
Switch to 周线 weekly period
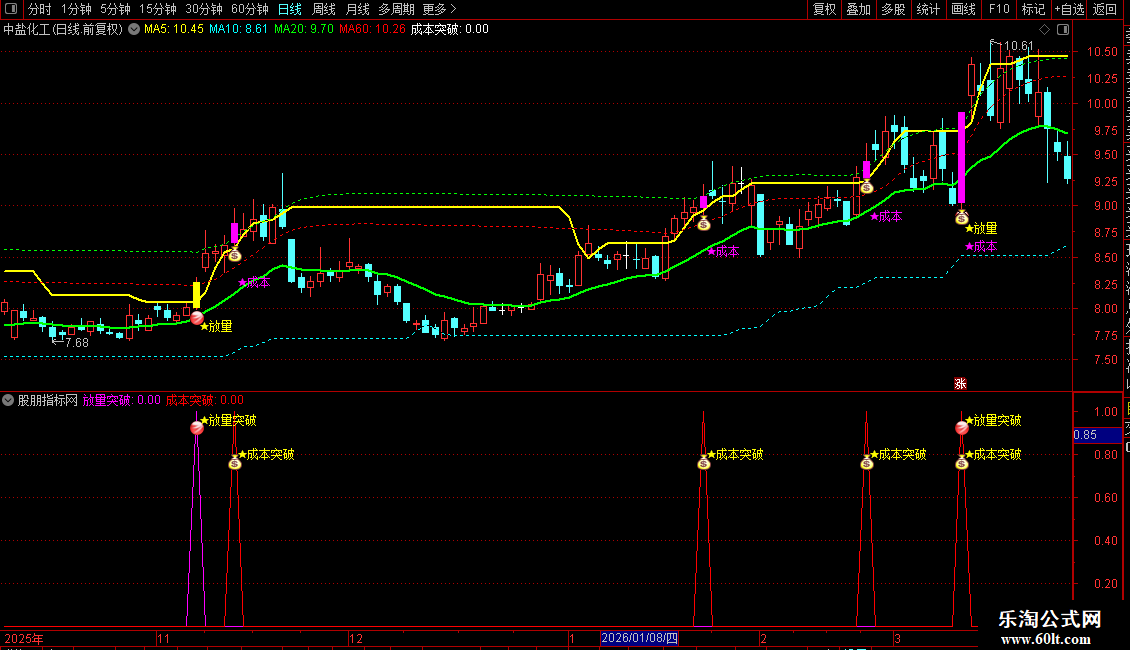tap(324, 9)
